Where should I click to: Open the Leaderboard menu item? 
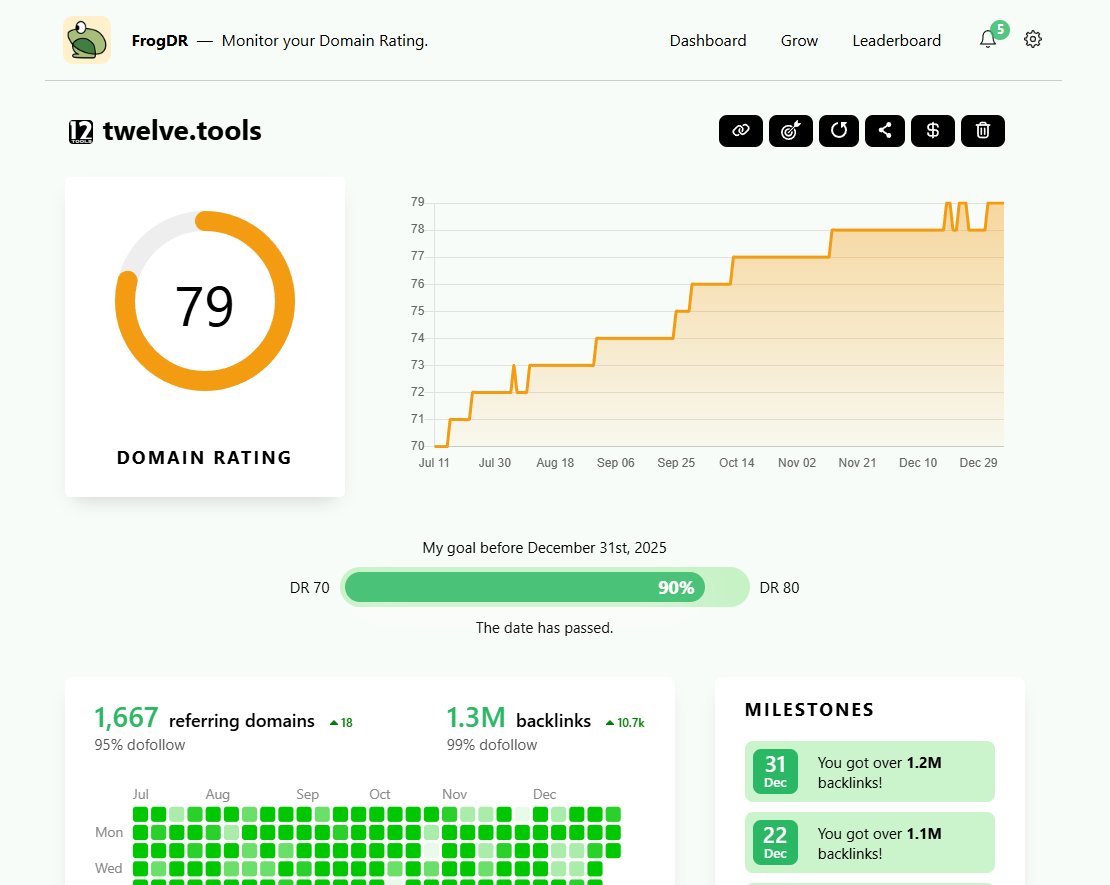click(896, 41)
